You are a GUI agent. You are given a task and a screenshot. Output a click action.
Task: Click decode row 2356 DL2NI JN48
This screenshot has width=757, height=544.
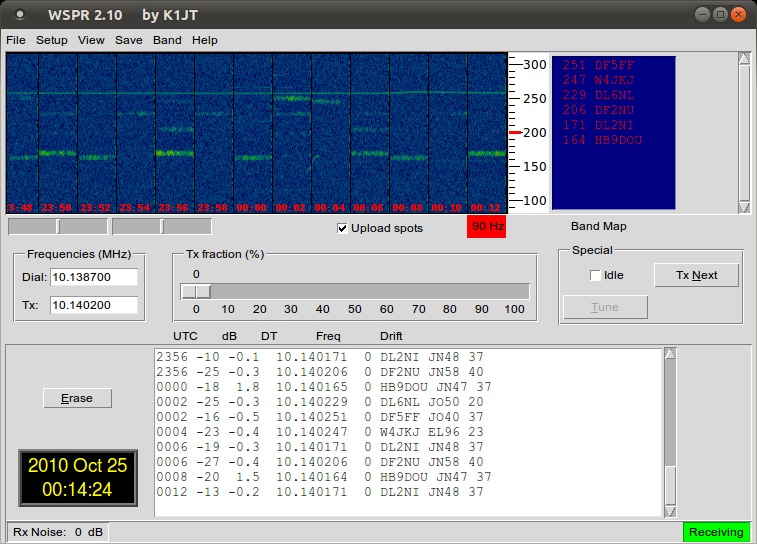[320, 357]
